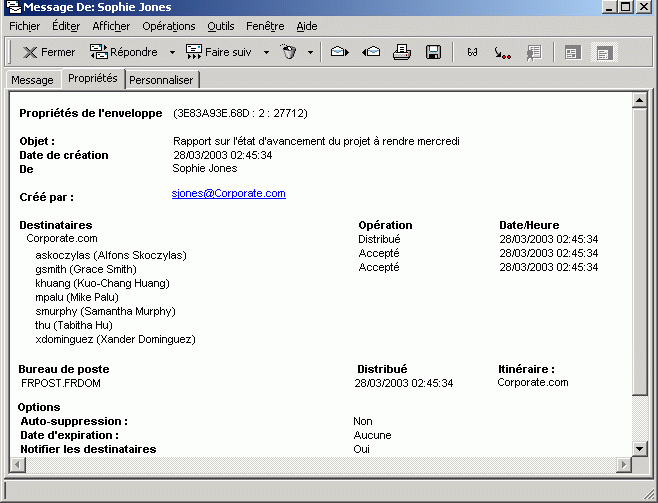Click the previous message envelope icon

[371, 52]
